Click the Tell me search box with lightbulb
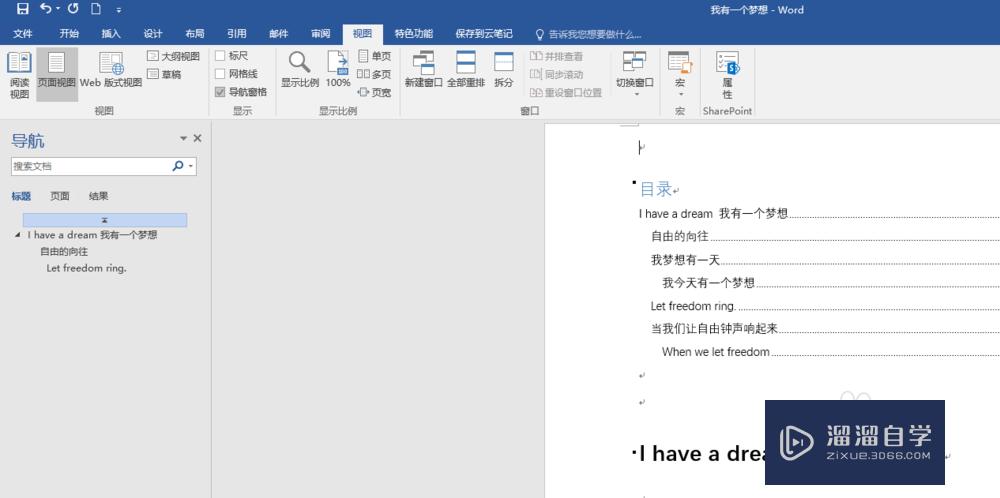The width and height of the screenshot is (1000, 498). tap(588, 34)
